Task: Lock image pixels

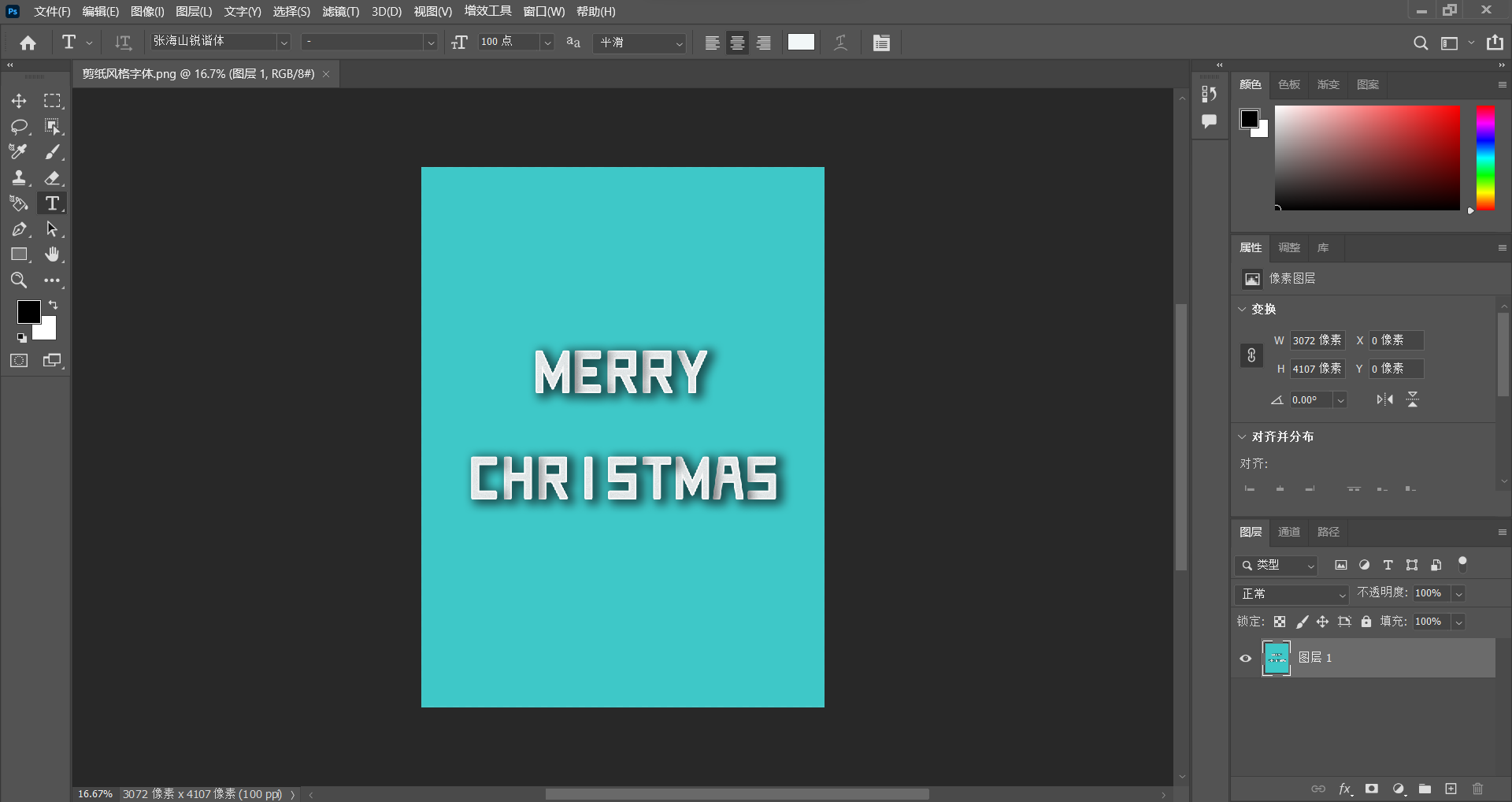Action: pyautogui.click(x=1302, y=622)
